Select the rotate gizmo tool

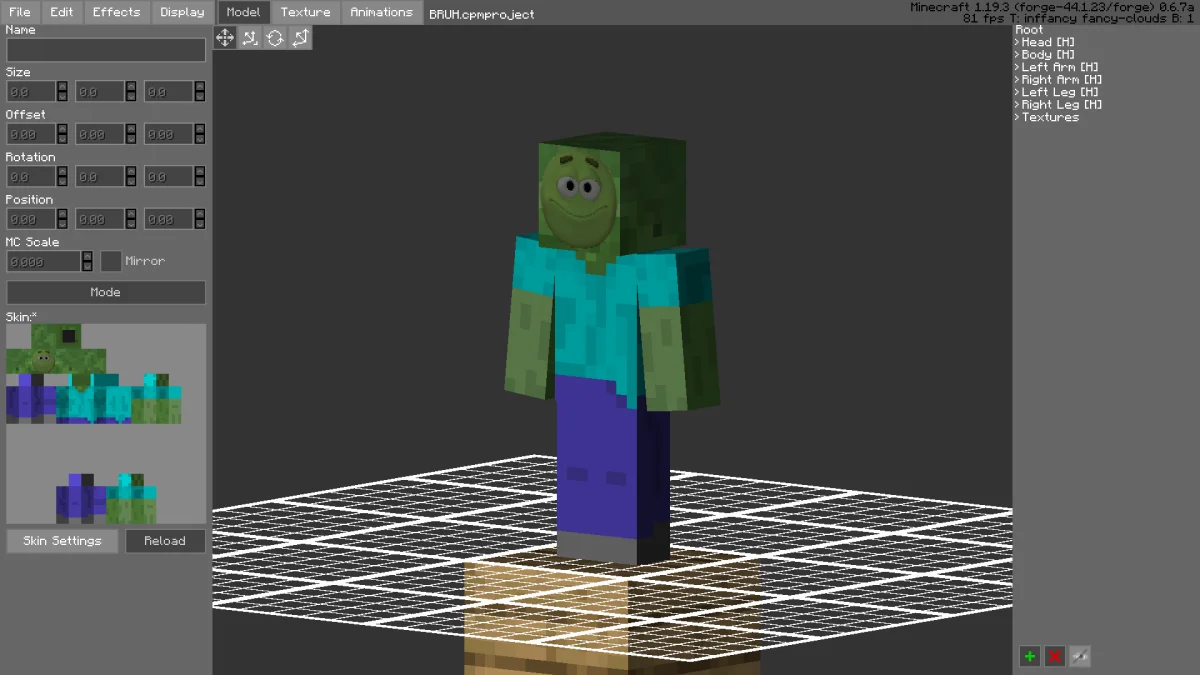pos(275,38)
